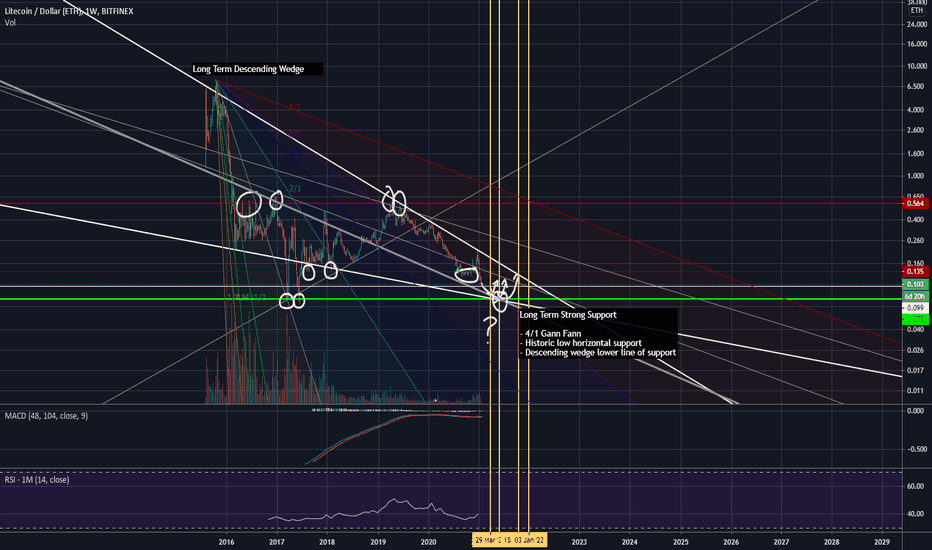The image size is (932, 550).
Task: Click the 'Vol' indicator label
Action: 10,23
